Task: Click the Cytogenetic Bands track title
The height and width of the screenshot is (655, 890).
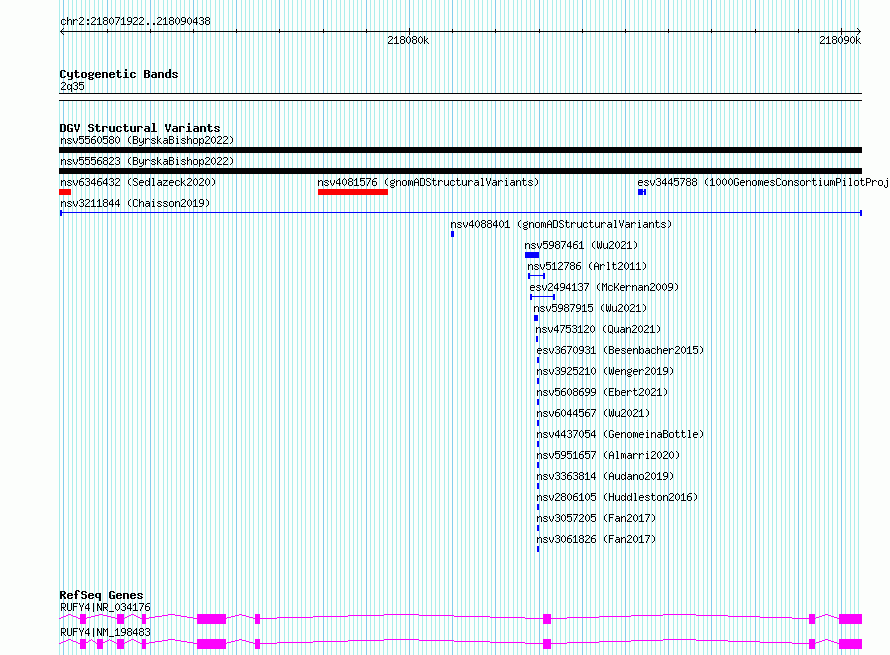Action: [119, 74]
